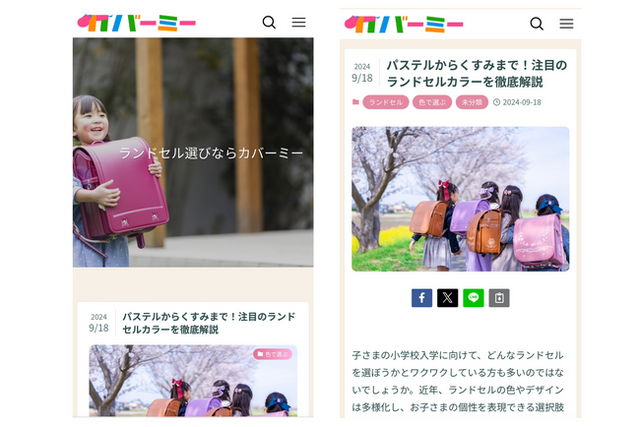
Task: Select the ランドセル category tag
Action: (386, 102)
